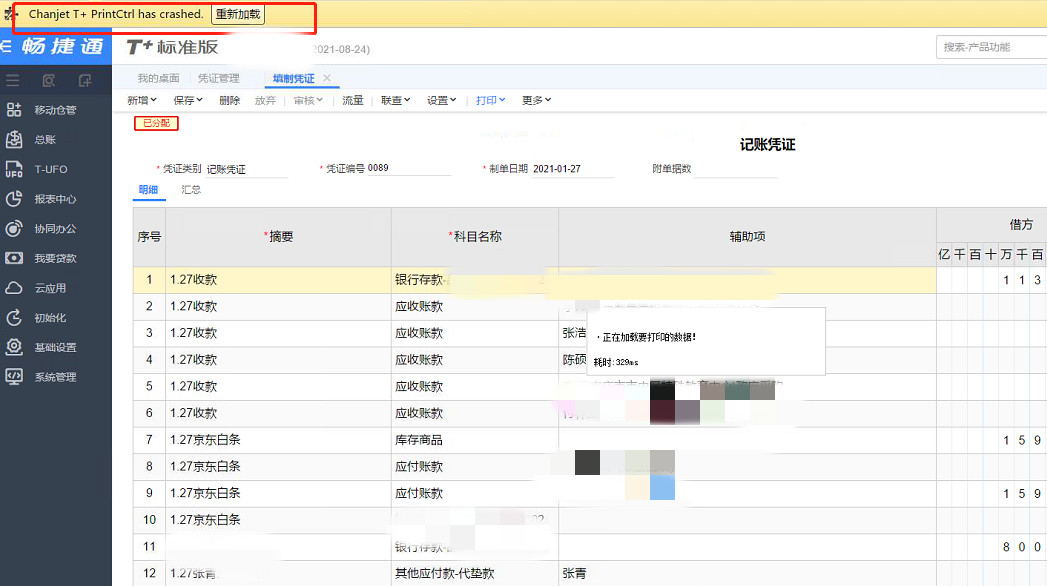Switch to the 汇总 summary tab

(191, 190)
